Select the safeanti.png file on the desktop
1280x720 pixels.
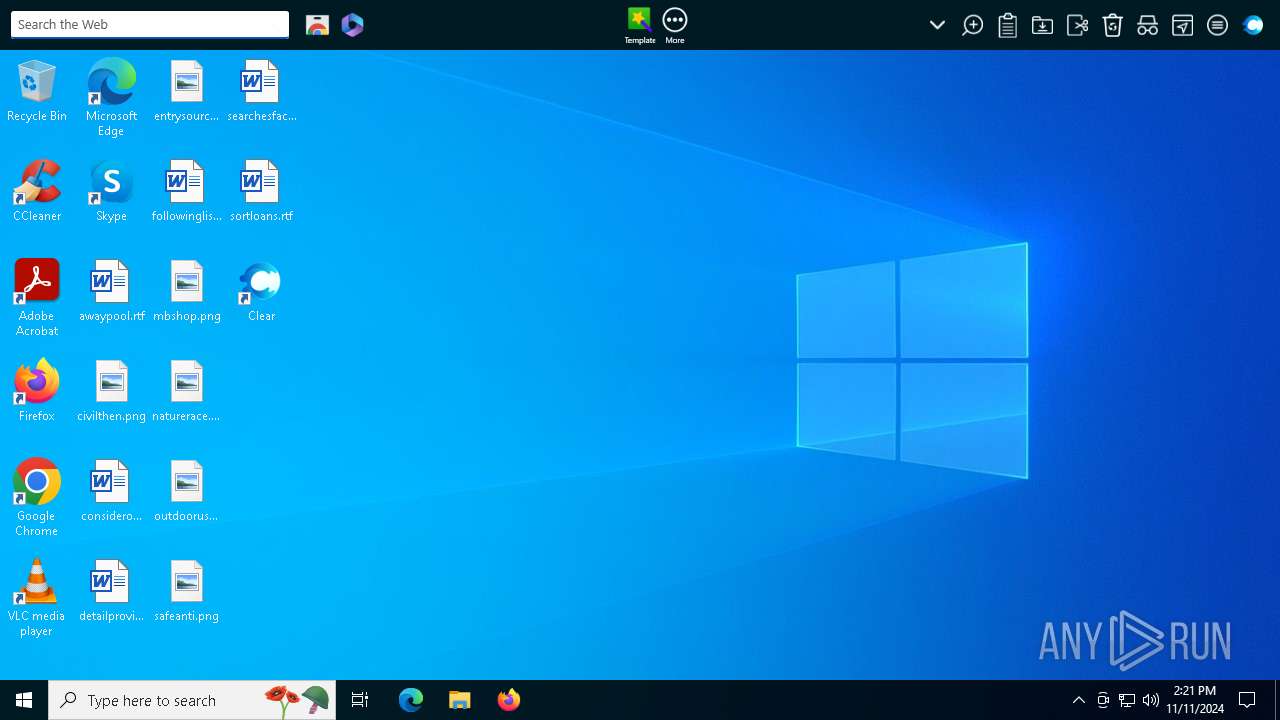point(186,590)
